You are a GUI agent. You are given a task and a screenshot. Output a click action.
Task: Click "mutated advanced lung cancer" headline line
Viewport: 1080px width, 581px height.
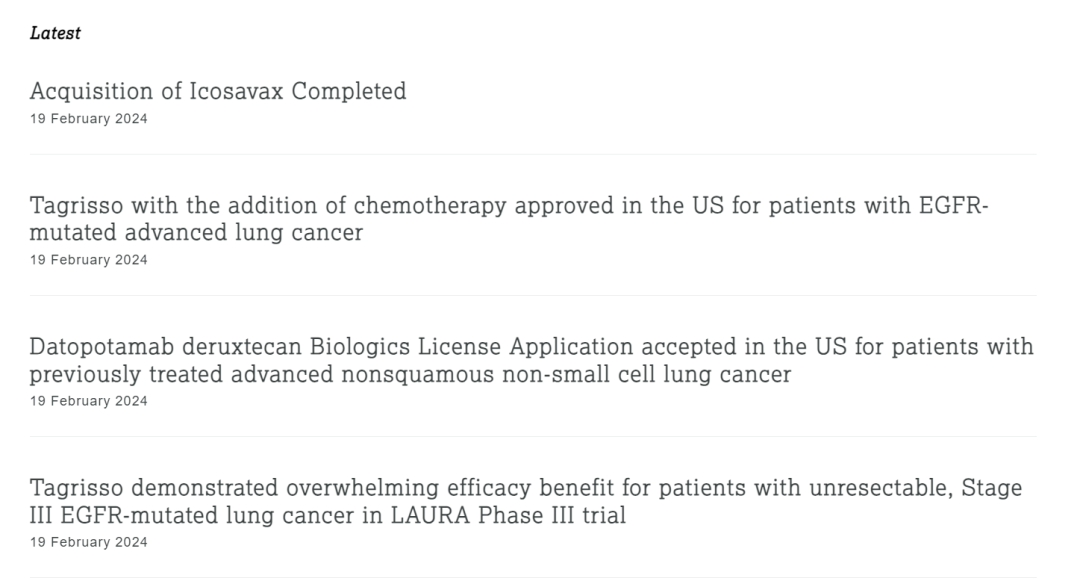(x=196, y=233)
